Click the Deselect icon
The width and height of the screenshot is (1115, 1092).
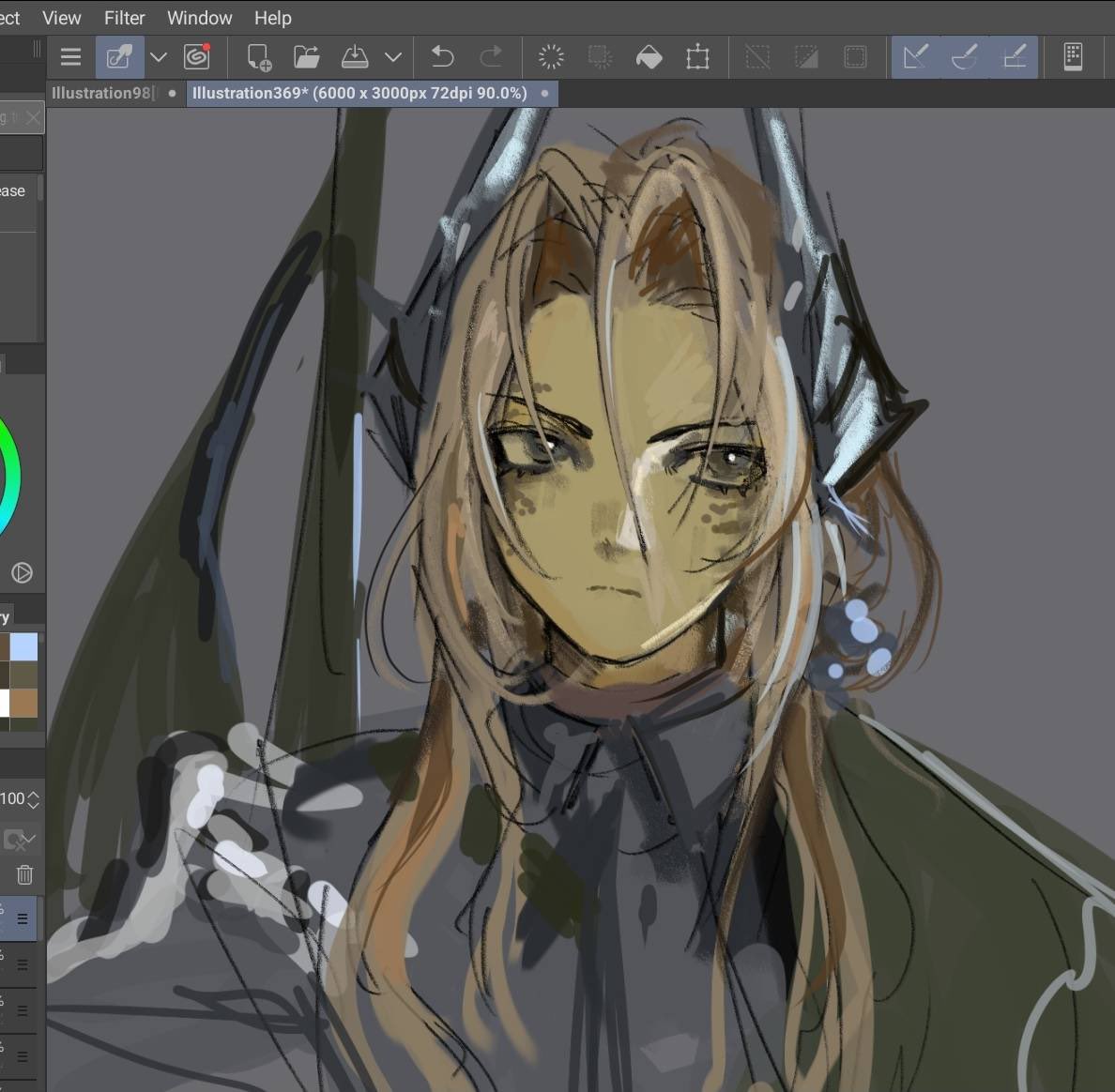tap(757, 57)
